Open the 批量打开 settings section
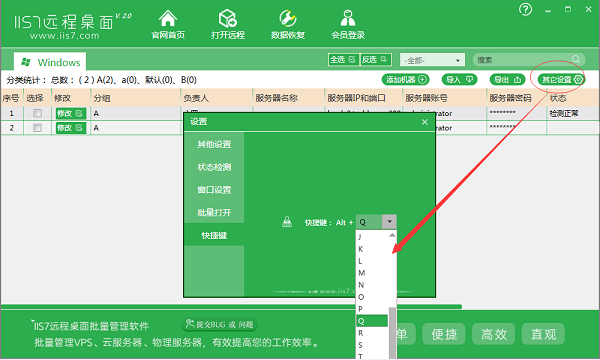 (x=214, y=212)
